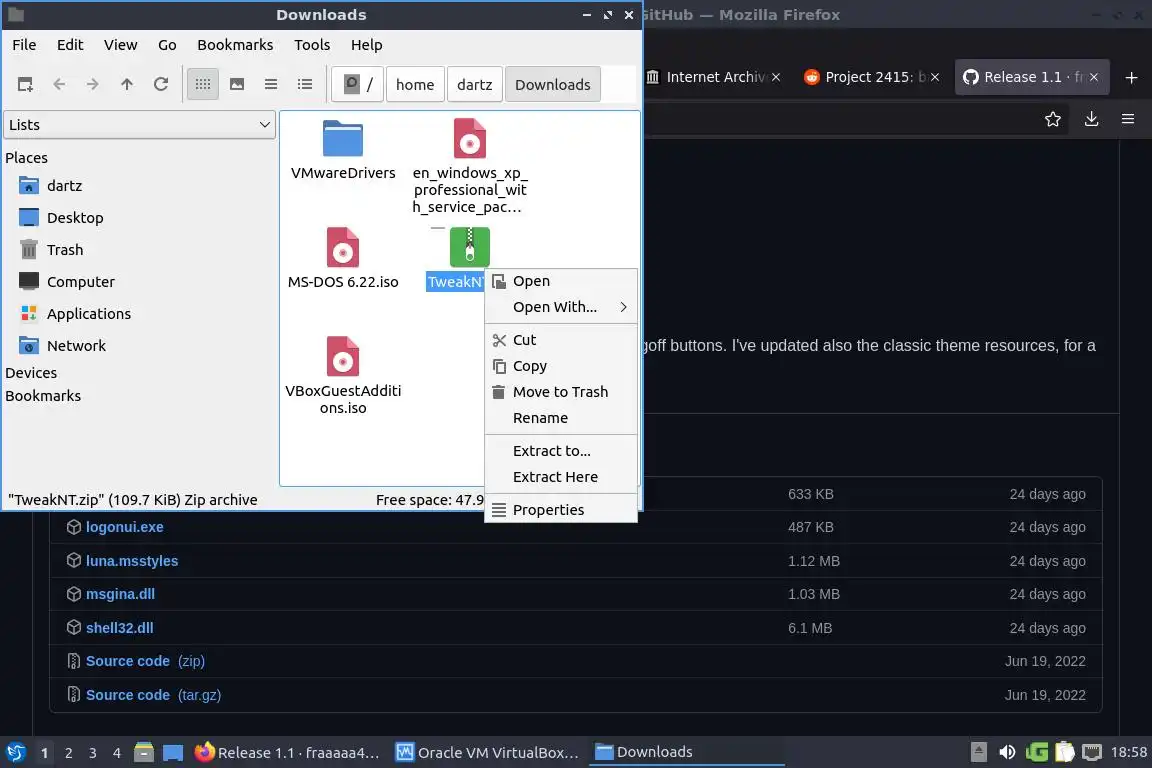Select the VMwareDrivers folder icon

(343, 139)
